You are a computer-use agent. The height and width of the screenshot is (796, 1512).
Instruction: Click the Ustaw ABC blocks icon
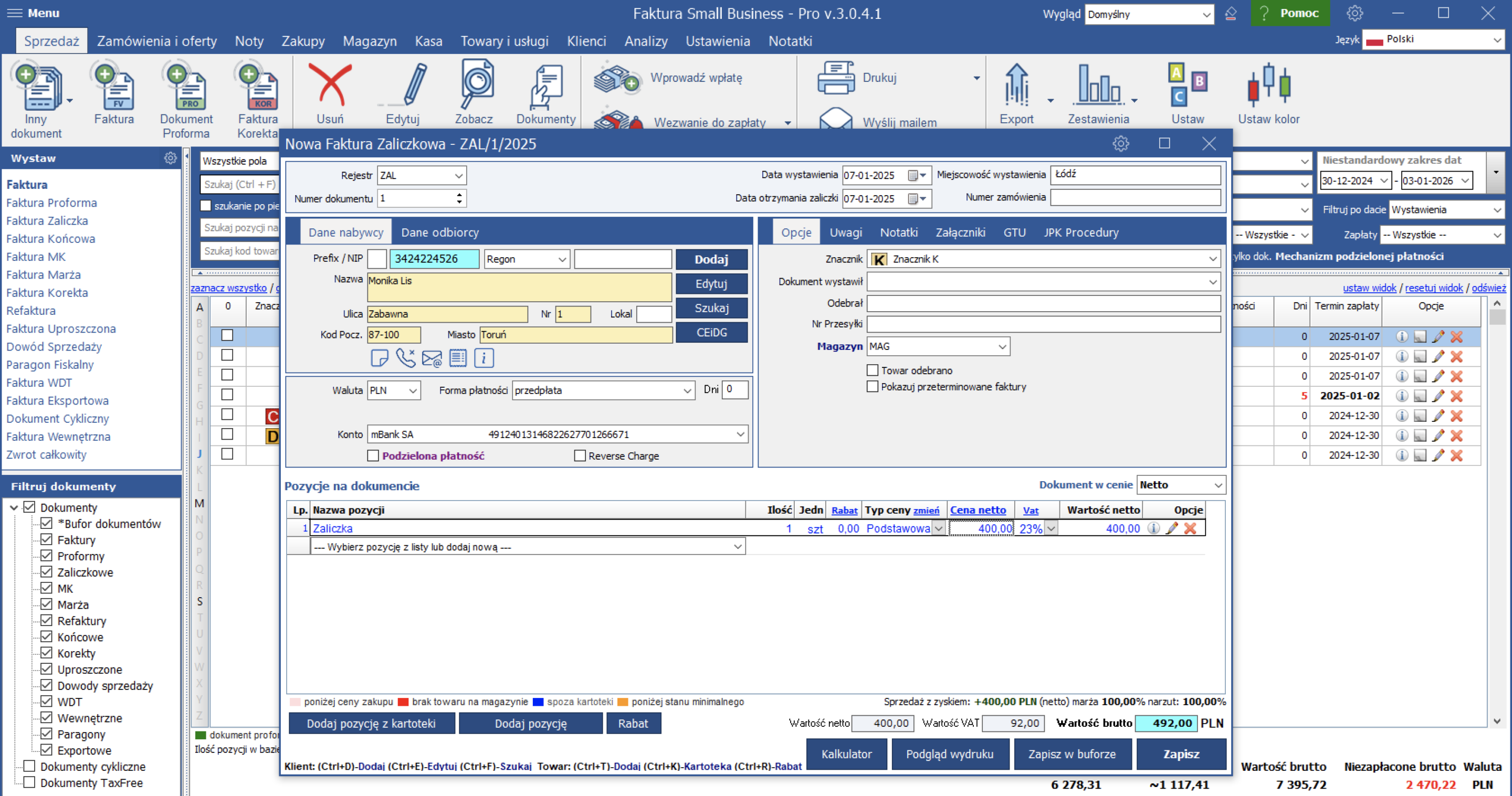coord(1188,86)
